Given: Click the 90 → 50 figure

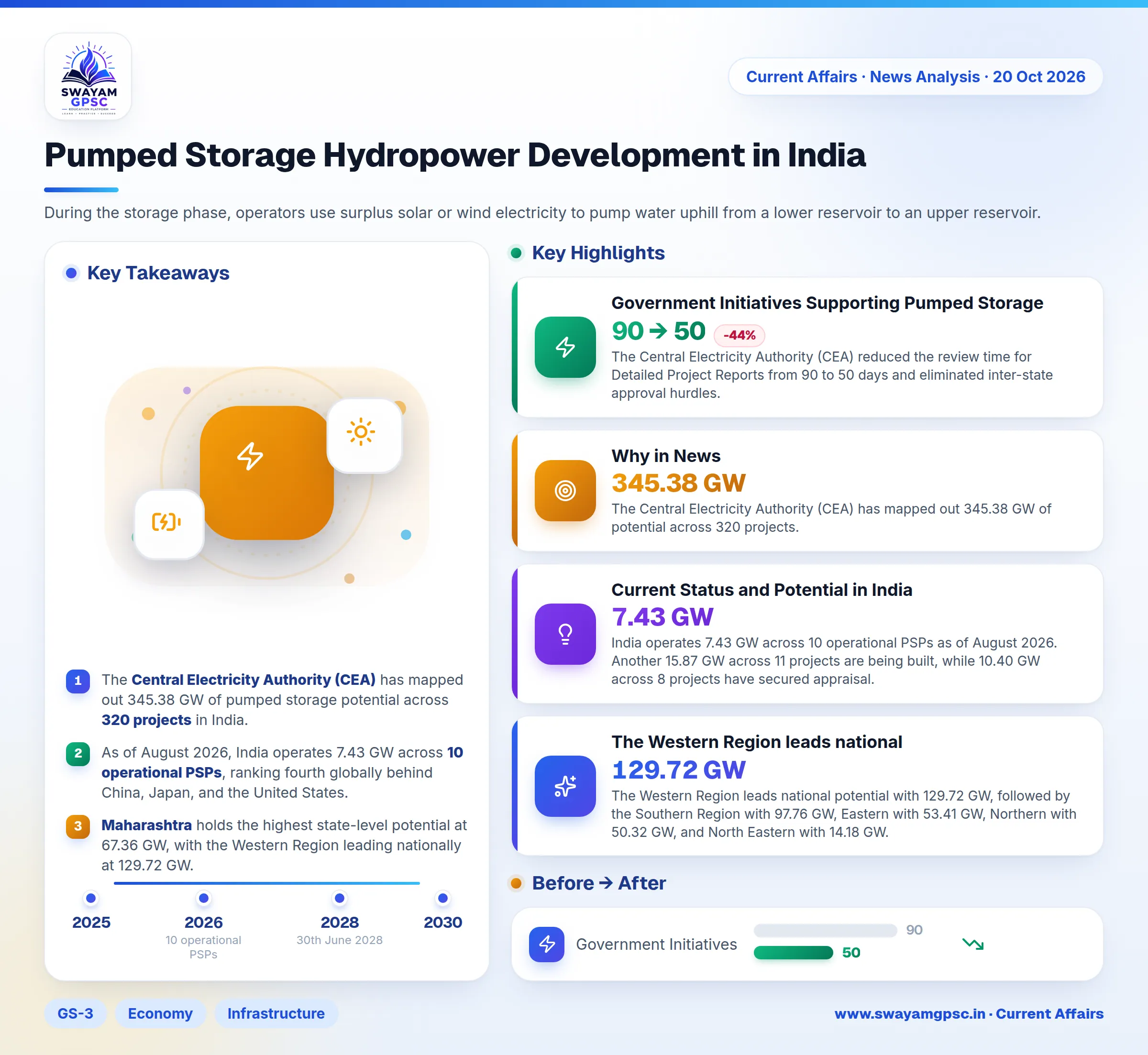Looking at the screenshot, I should pos(658,331).
